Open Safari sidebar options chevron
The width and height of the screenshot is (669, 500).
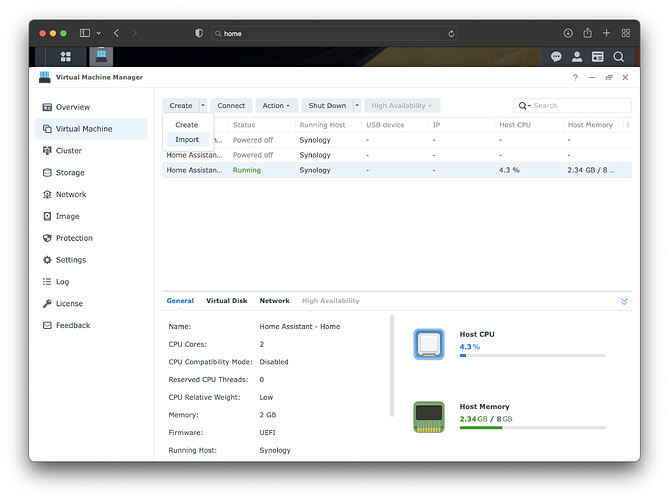pyautogui.click(x=99, y=33)
